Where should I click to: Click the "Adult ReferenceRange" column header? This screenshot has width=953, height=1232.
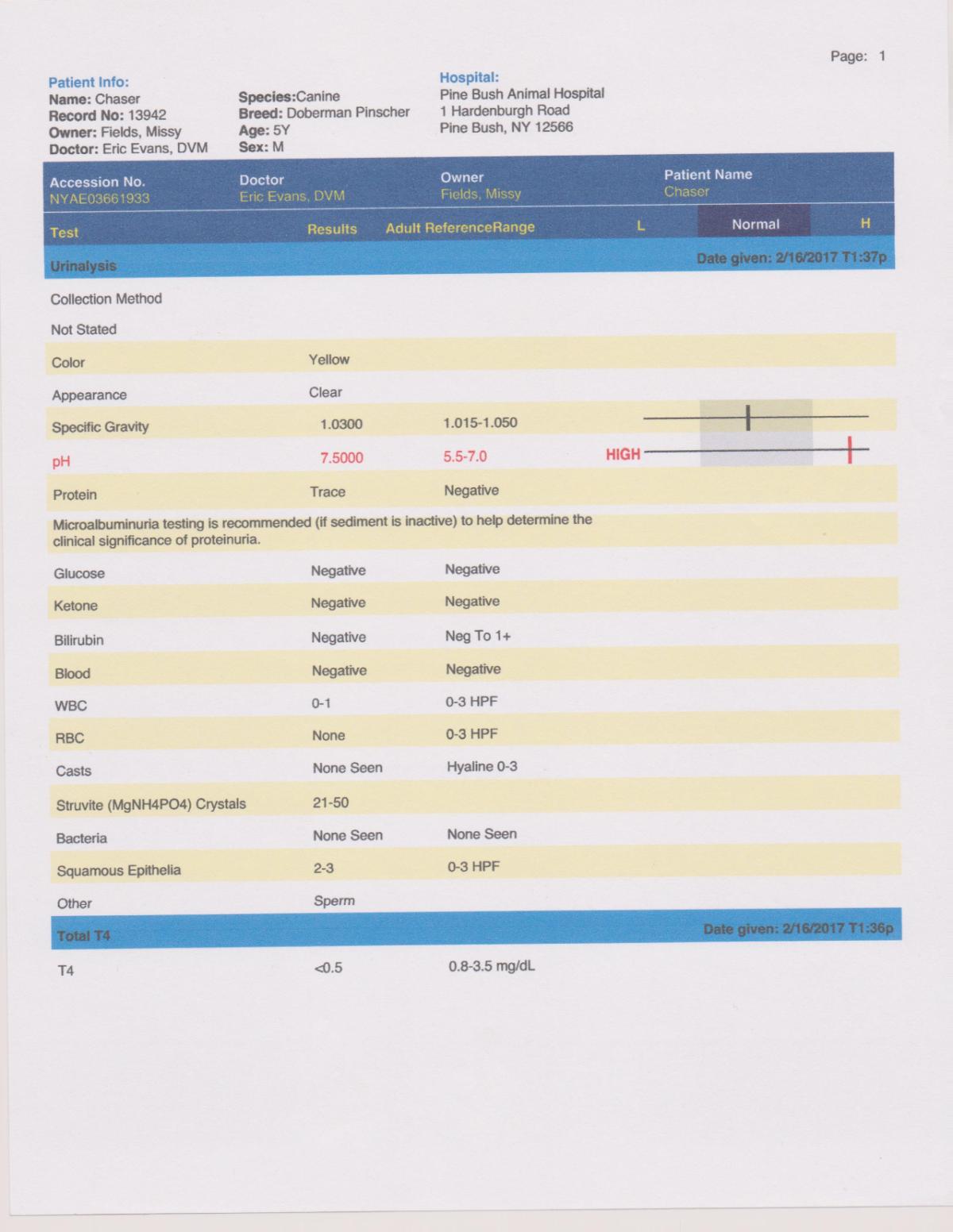(x=461, y=228)
